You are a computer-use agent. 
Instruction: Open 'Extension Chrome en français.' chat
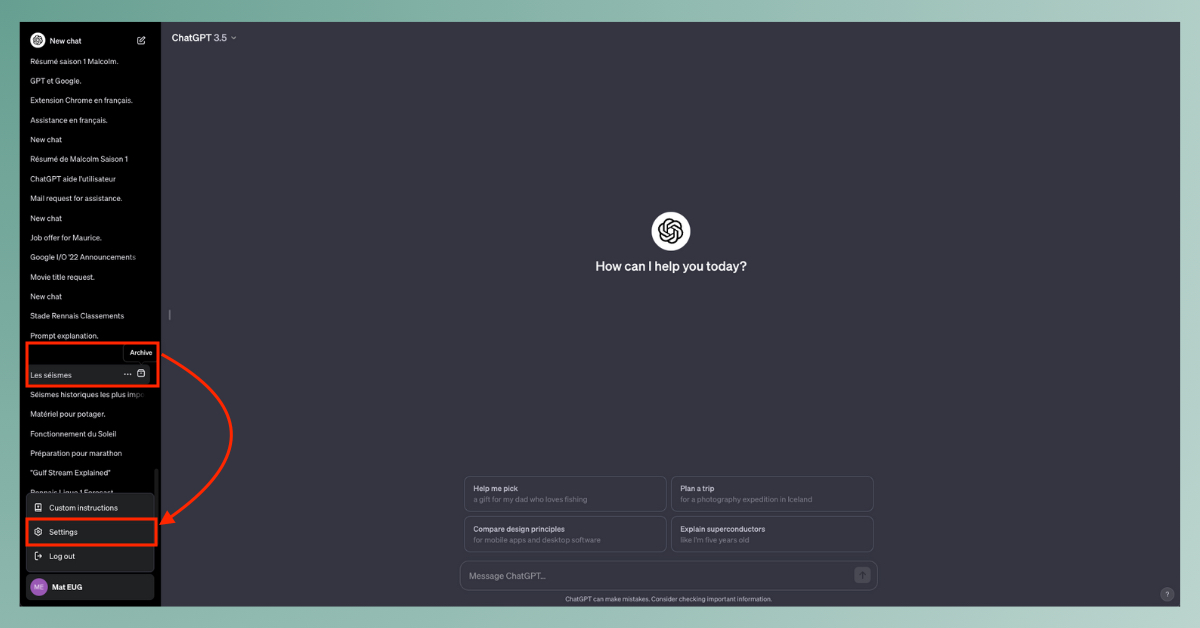click(x=81, y=100)
